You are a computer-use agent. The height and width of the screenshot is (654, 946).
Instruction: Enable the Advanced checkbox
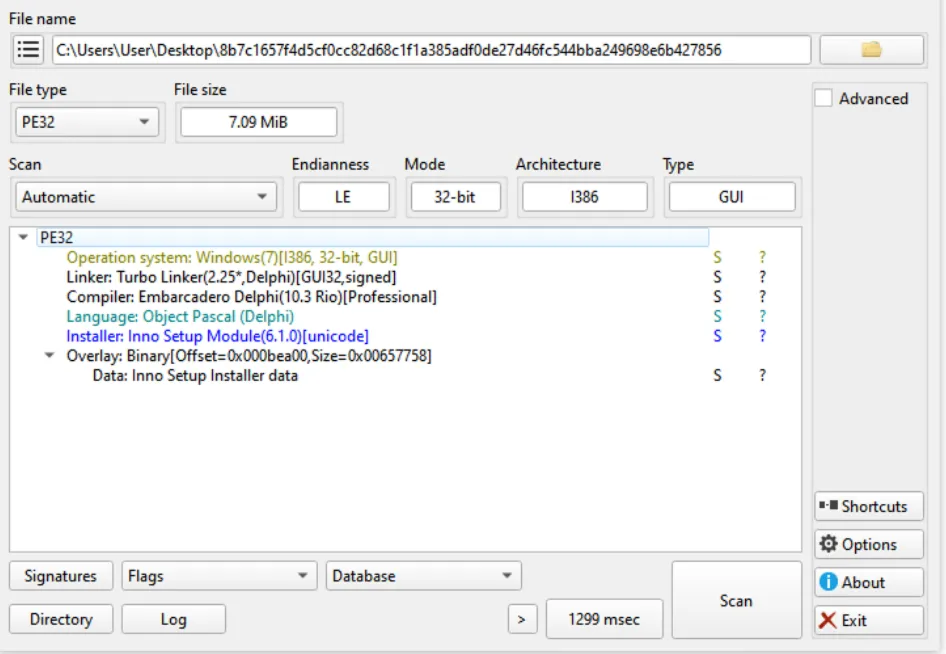[824, 98]
